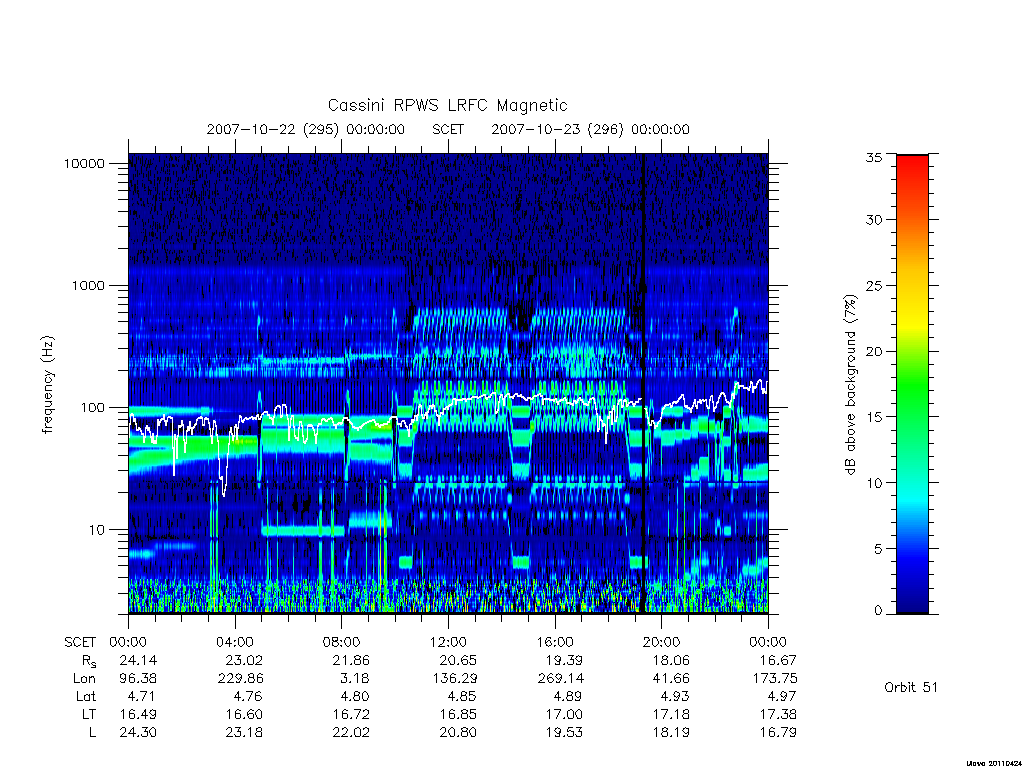The image size is (1024, 768).
Task: Click the 'Lat' row label
Action: click(x=86, y=696)
